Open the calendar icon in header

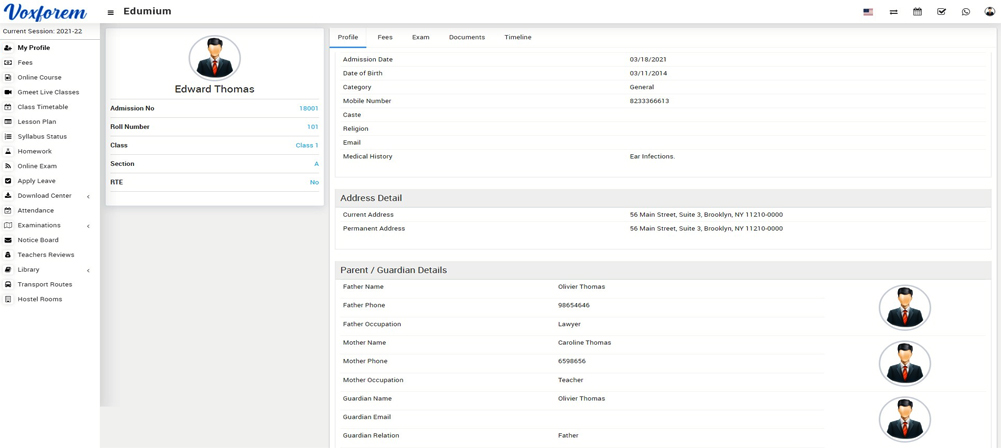[917, 12]
